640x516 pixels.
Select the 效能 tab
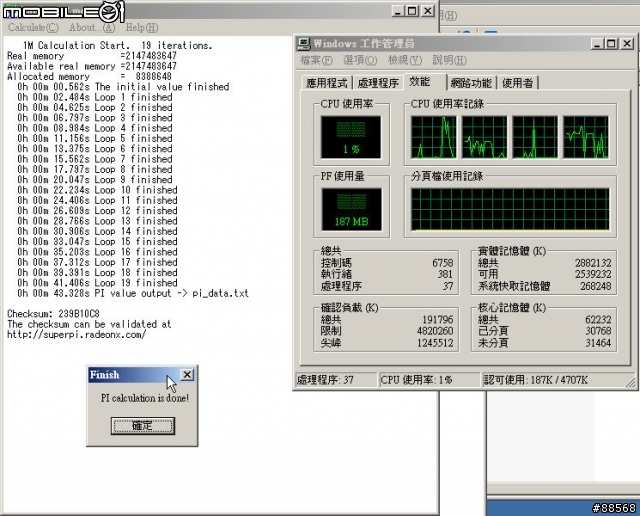(424, 82)
